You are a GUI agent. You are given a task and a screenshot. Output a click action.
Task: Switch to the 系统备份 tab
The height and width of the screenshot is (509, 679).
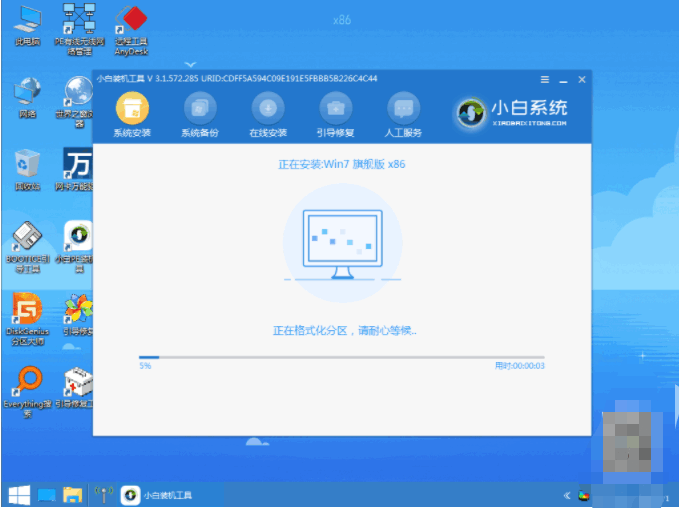[200, 115]
